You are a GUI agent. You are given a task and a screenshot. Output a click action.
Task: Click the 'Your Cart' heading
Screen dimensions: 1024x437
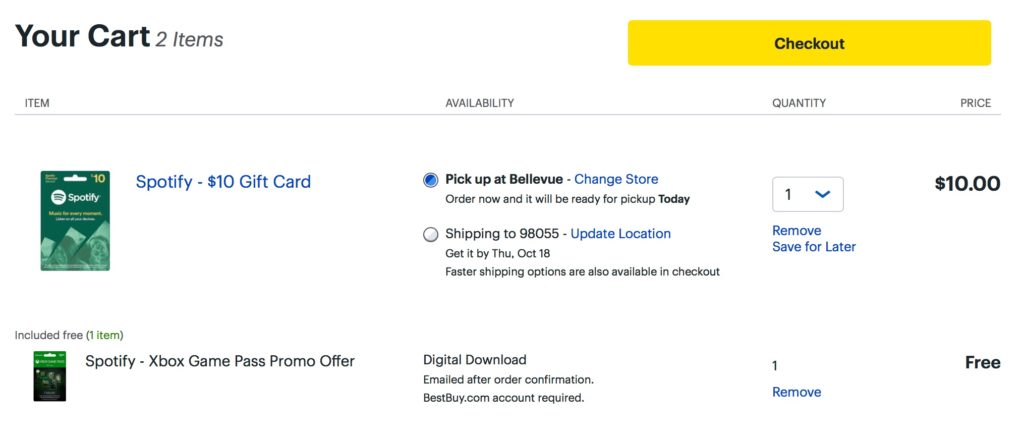pos(82,36)
